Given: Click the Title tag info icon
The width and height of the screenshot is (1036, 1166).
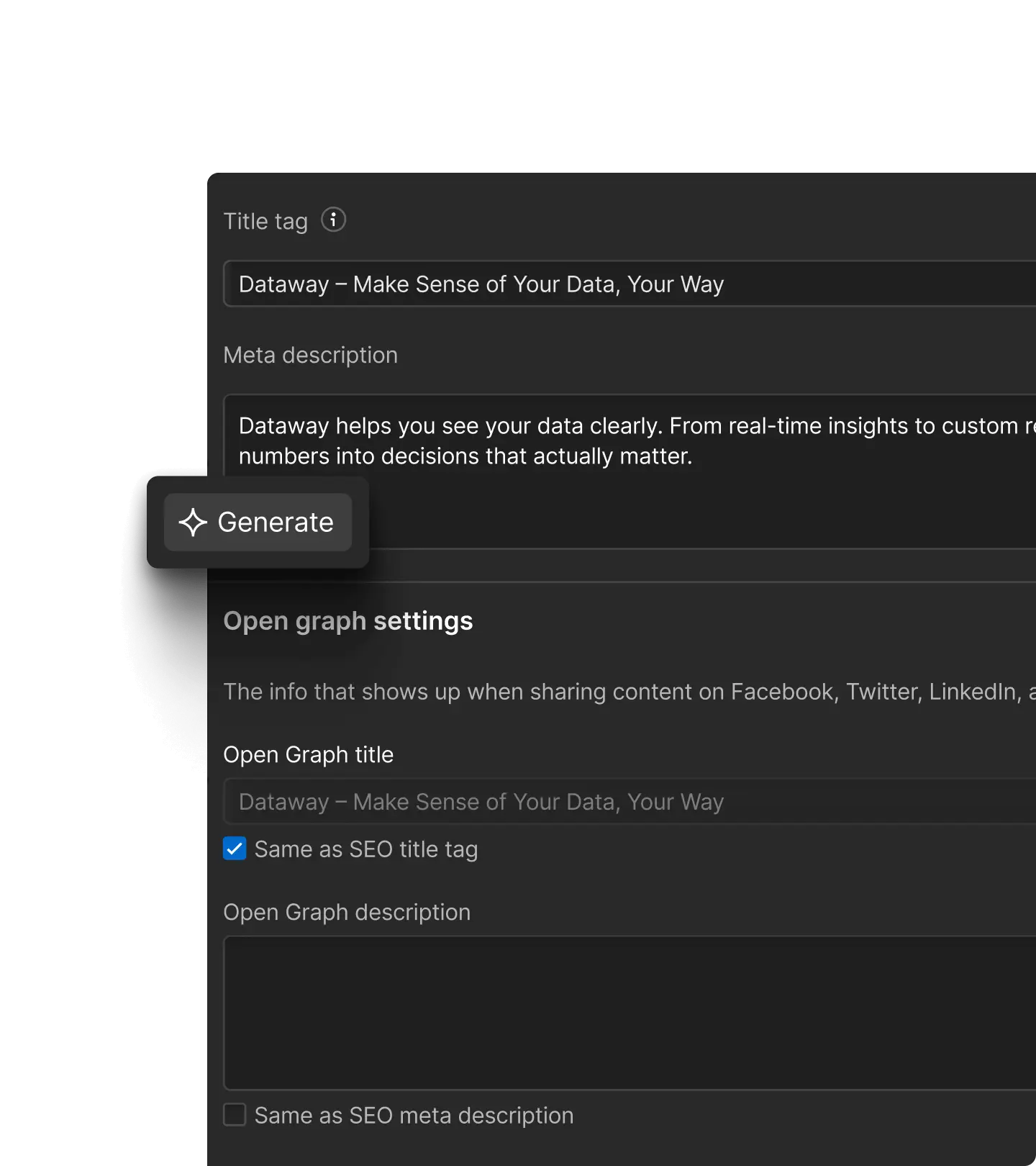Looking at the screenshot, I should (x=333, y=220).
